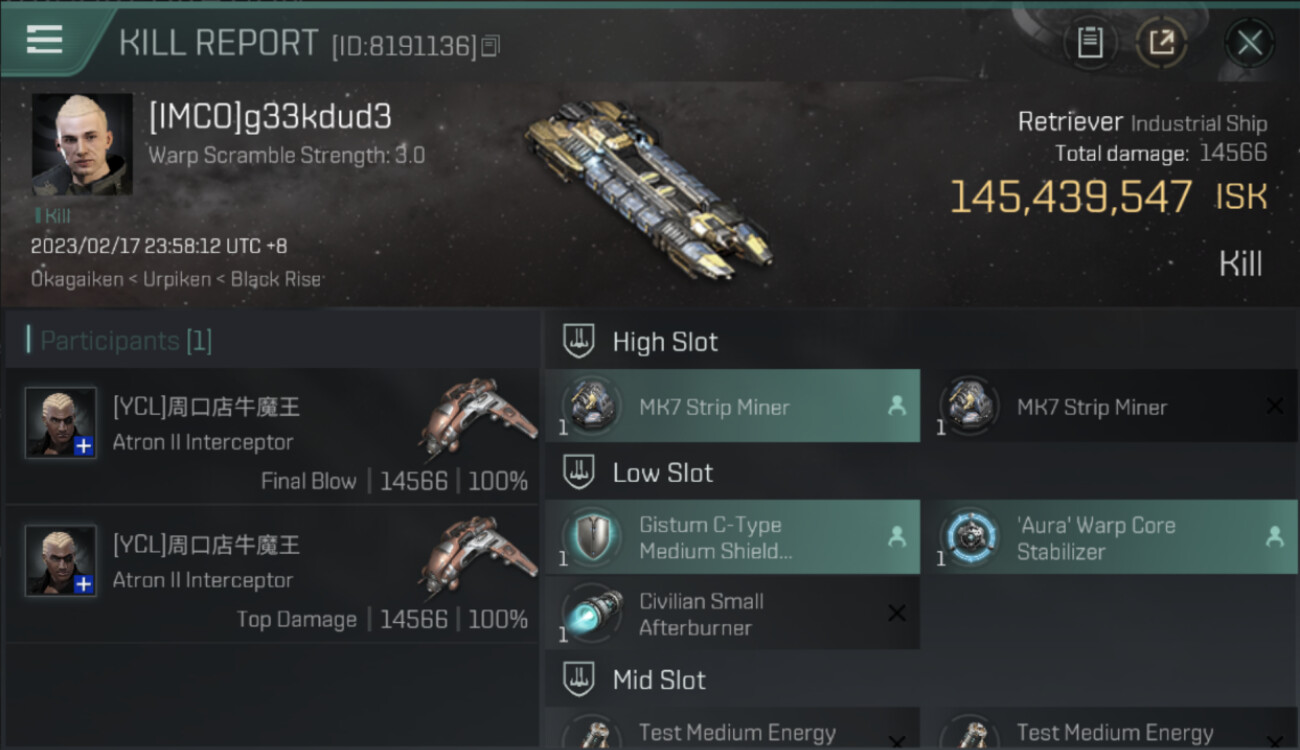Toggle X mark on second MK7 Strip Miner
Viewport: 1300px width, 750px height.
pos(1275,406)
